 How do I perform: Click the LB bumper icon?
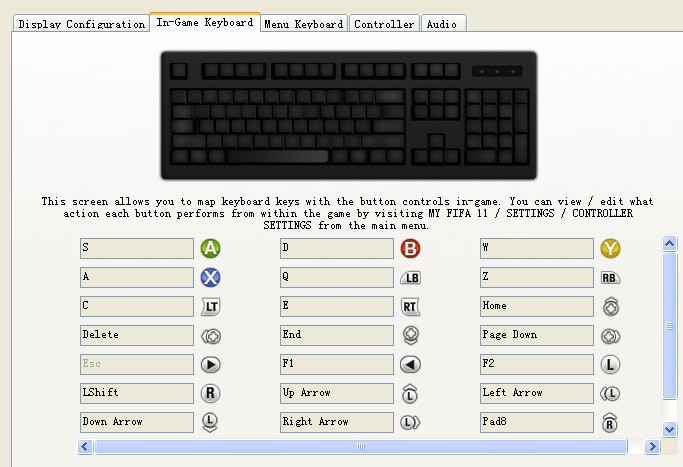pyautogui.click(x=410, y=278)
